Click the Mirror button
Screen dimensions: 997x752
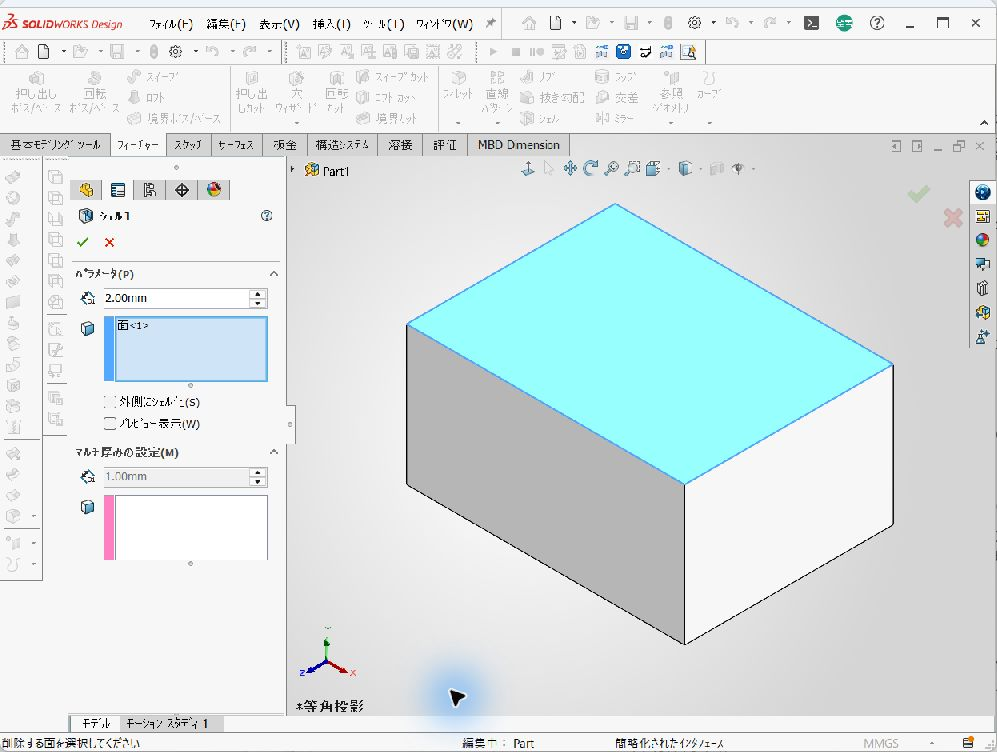615,118
